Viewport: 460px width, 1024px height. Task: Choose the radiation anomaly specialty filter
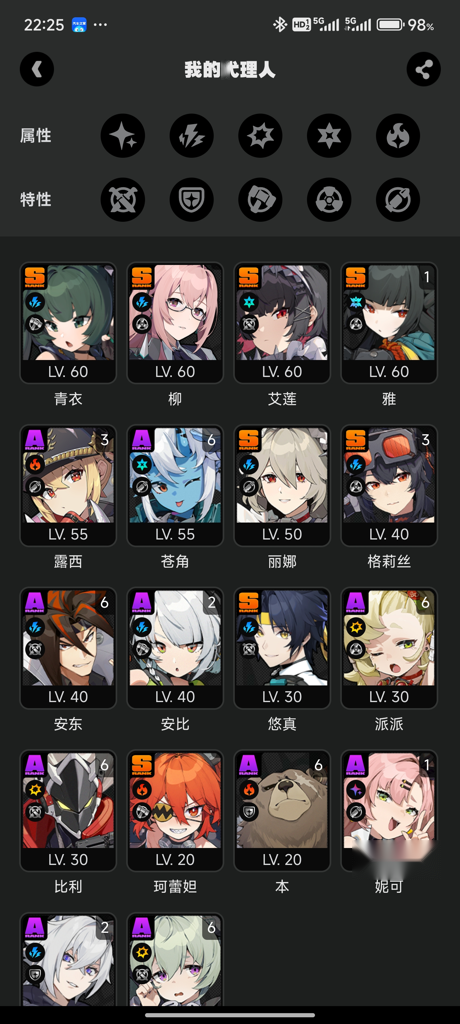(x=329, y=199)
